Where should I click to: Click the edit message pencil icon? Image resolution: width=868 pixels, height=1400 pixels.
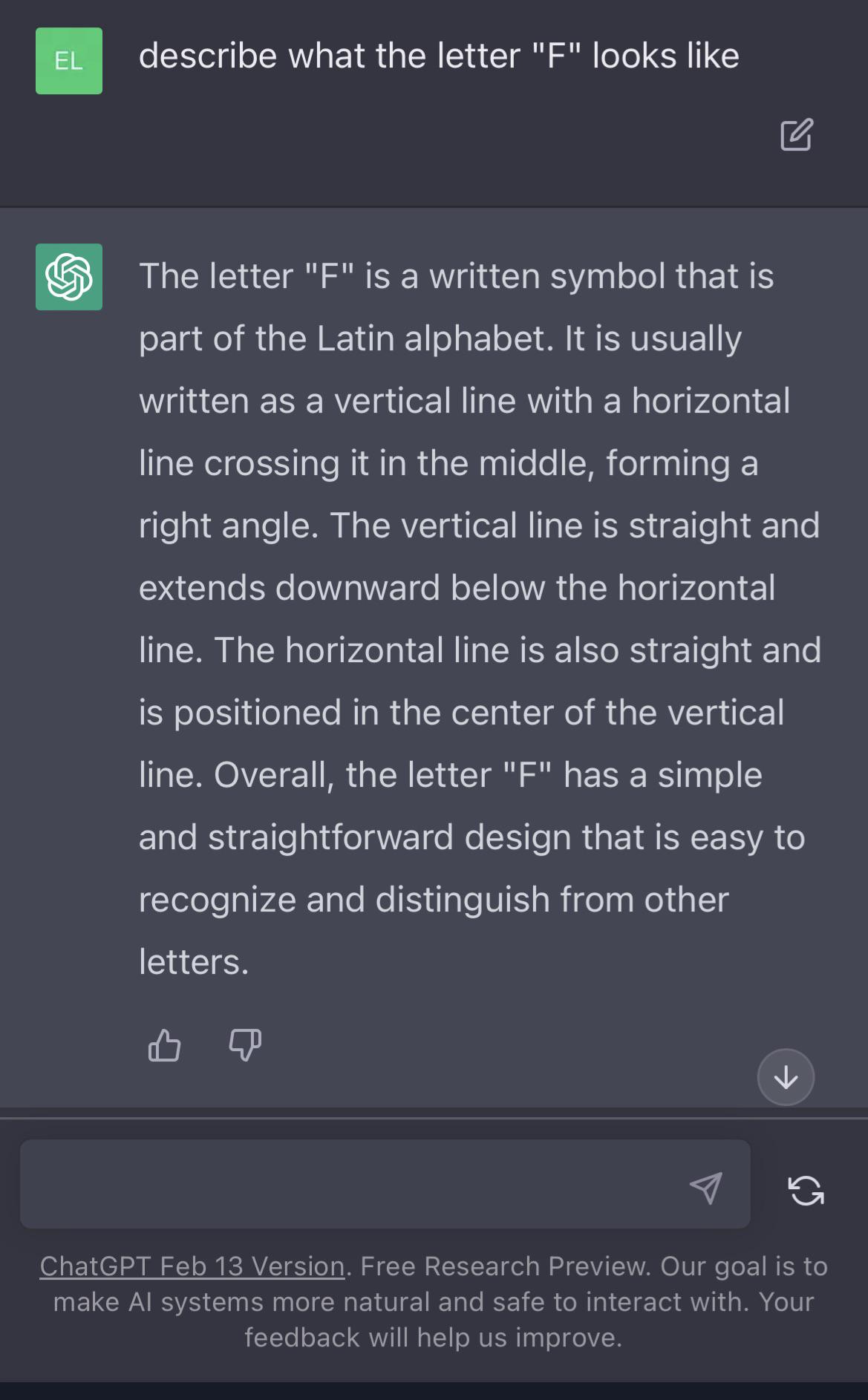point(797,134)
